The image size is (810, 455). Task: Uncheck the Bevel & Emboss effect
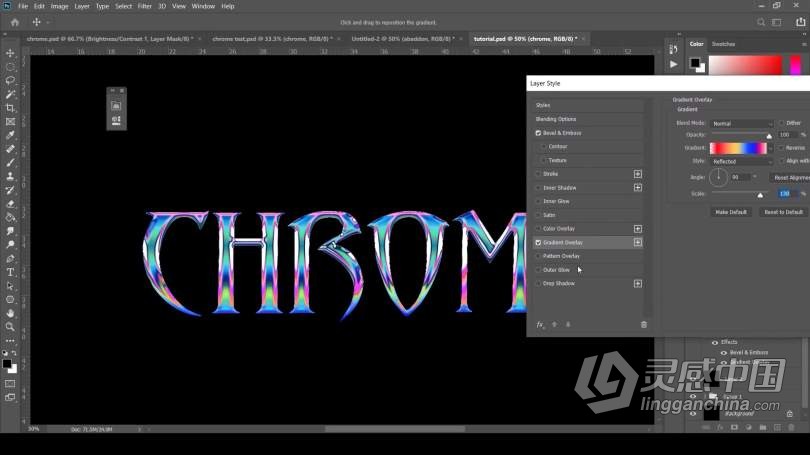pos(538,133)
